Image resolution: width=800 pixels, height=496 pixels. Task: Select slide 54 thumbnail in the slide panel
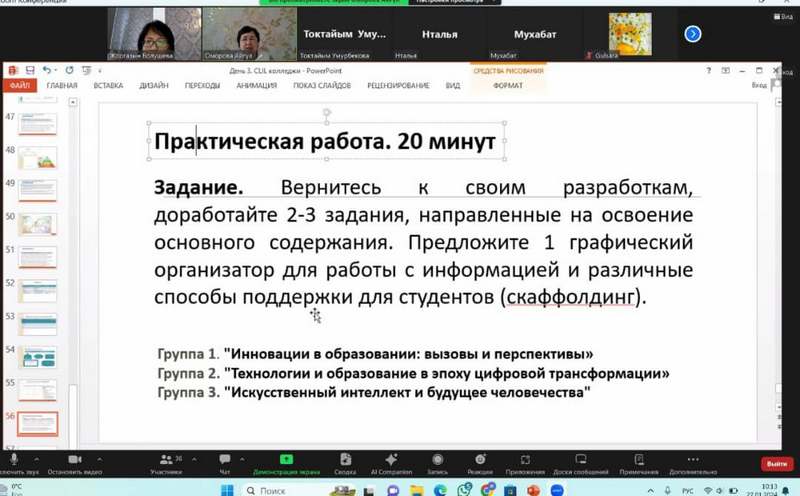[x=38, y=356]
